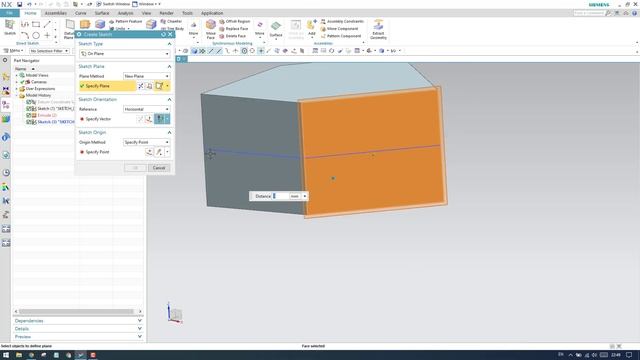Click the Specify Vector row
640x360 pixels.
[108, 119]
